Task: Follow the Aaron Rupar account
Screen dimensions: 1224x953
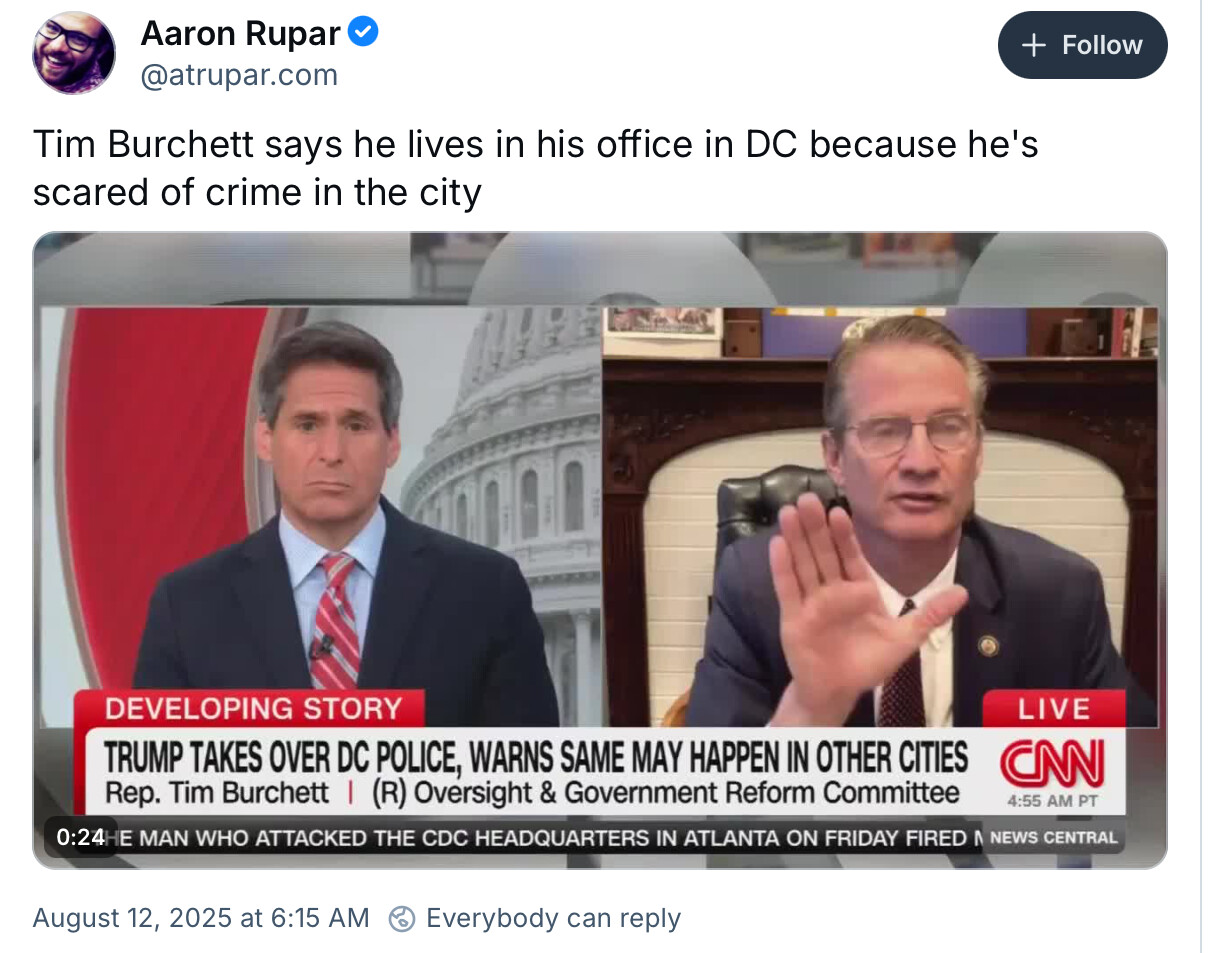Action: point(1082,45)
